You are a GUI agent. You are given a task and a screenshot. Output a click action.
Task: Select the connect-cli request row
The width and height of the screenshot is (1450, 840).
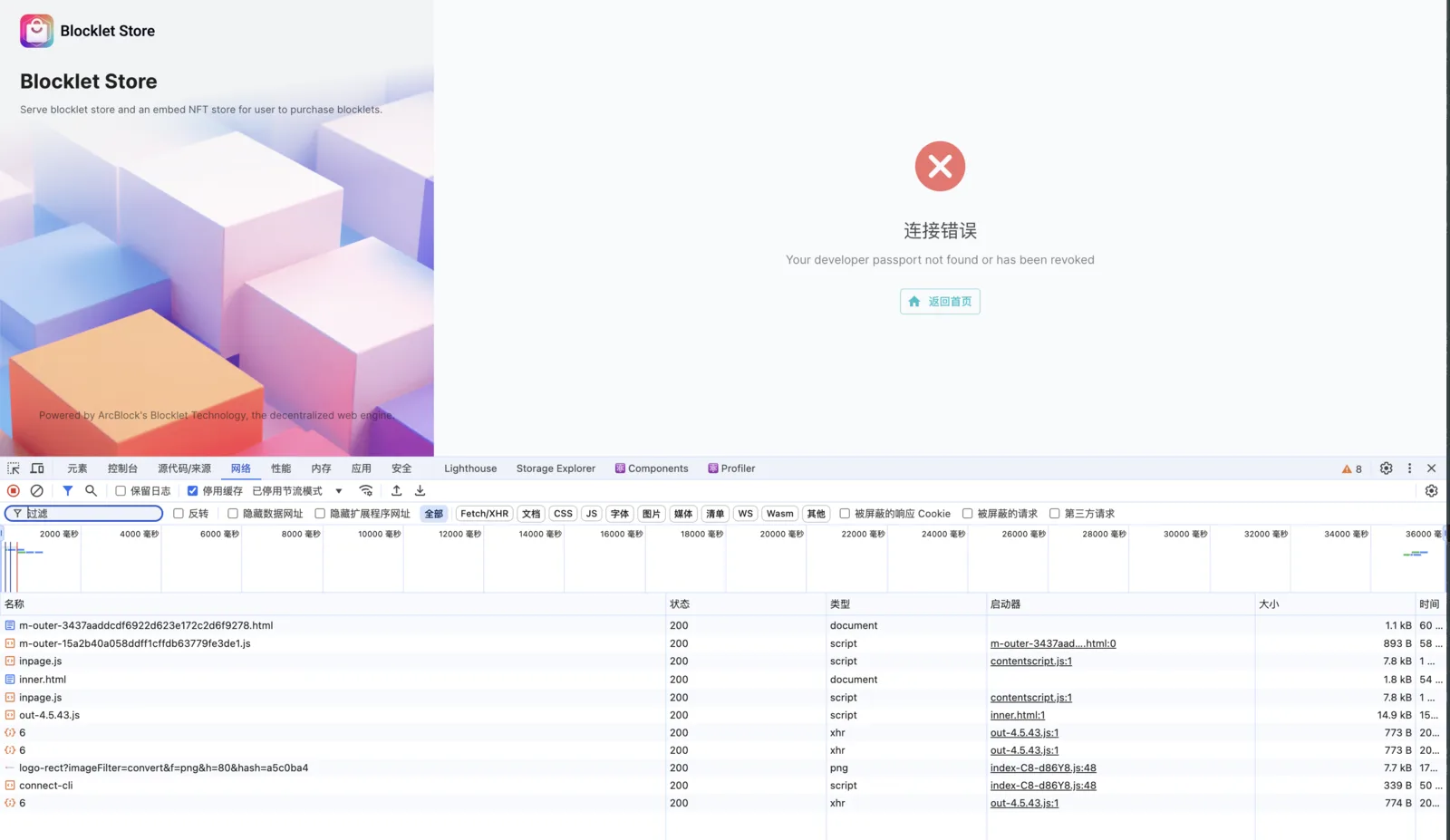[722, 786]
